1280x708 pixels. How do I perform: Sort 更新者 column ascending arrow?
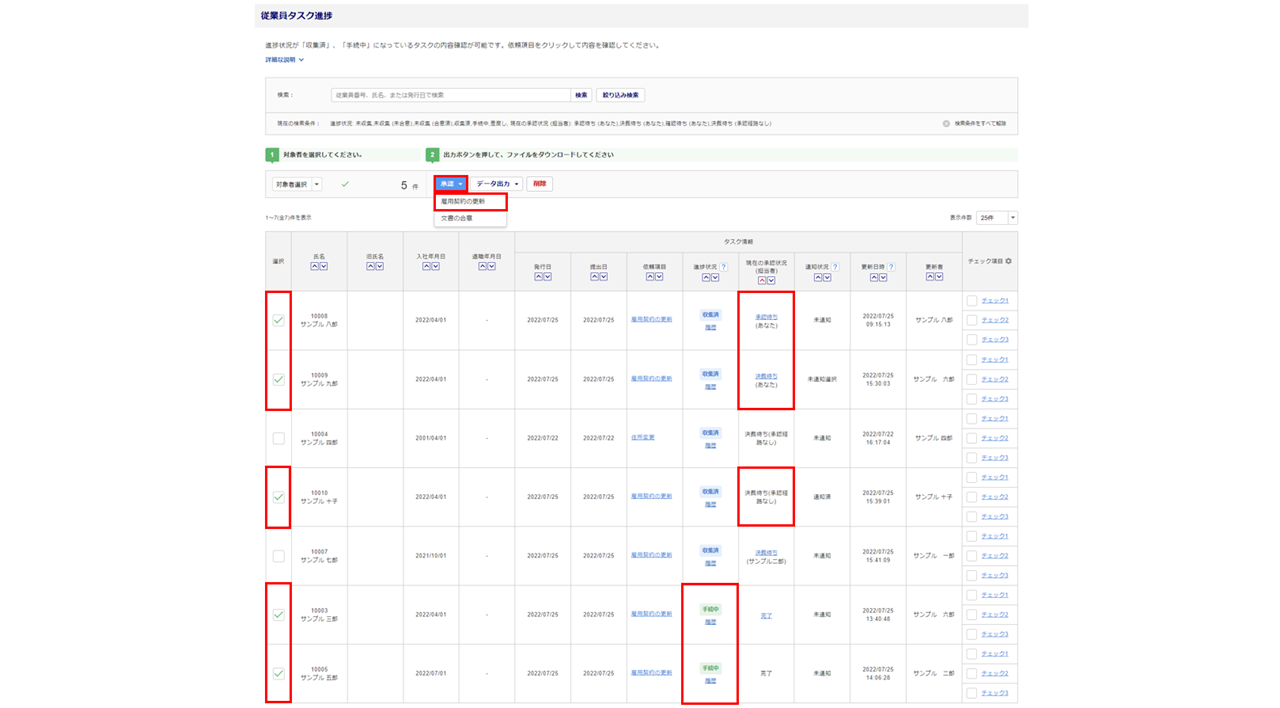[930, 277]
